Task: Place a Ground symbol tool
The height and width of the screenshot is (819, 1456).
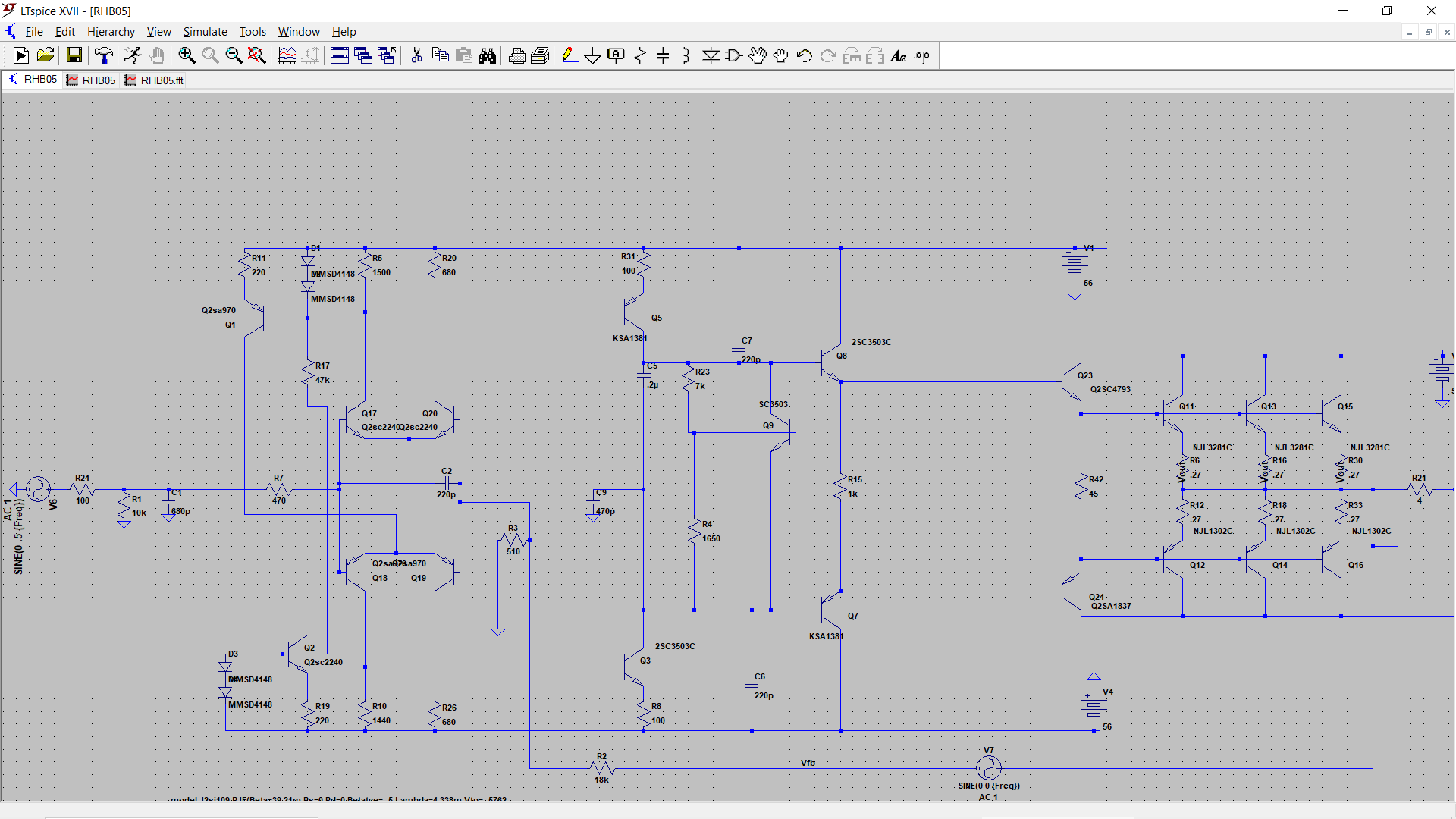Action: (592, 55)
